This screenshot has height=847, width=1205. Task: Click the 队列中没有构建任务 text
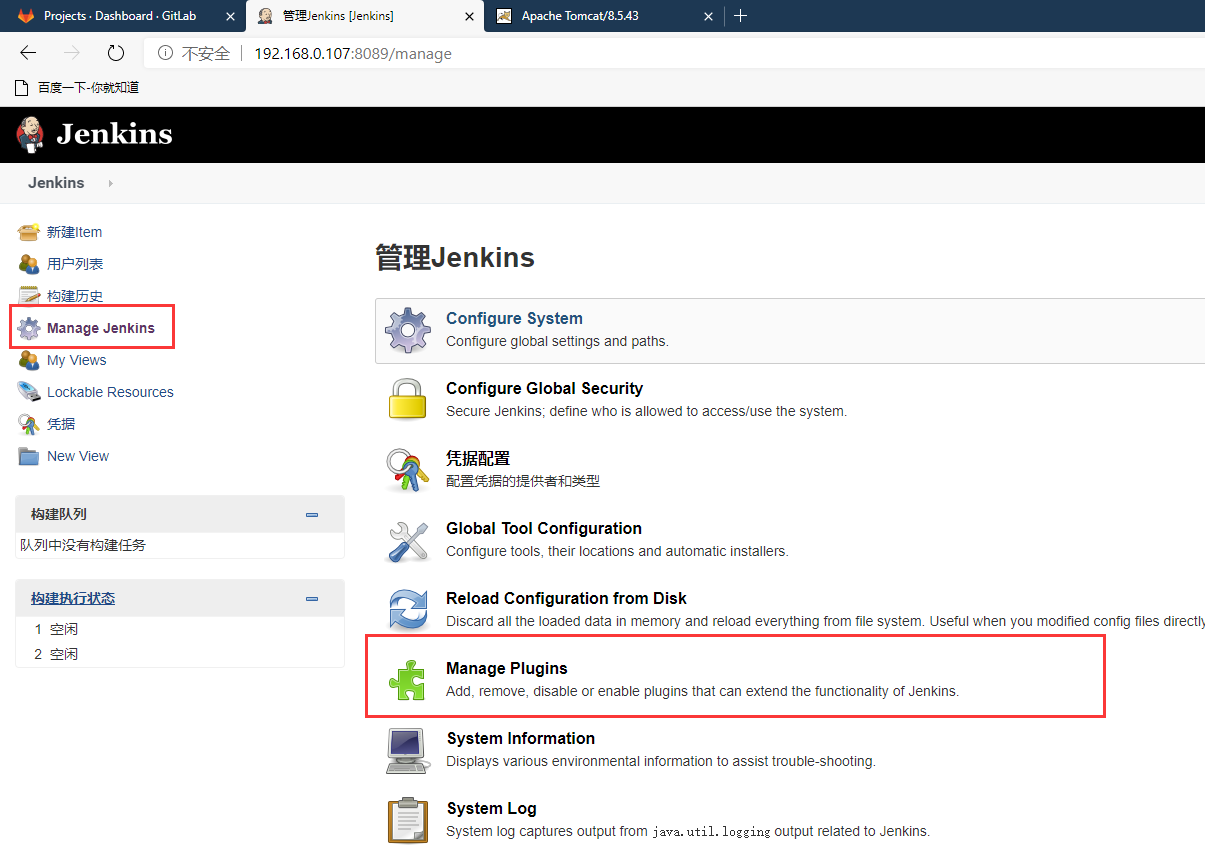tap(83, 545)
